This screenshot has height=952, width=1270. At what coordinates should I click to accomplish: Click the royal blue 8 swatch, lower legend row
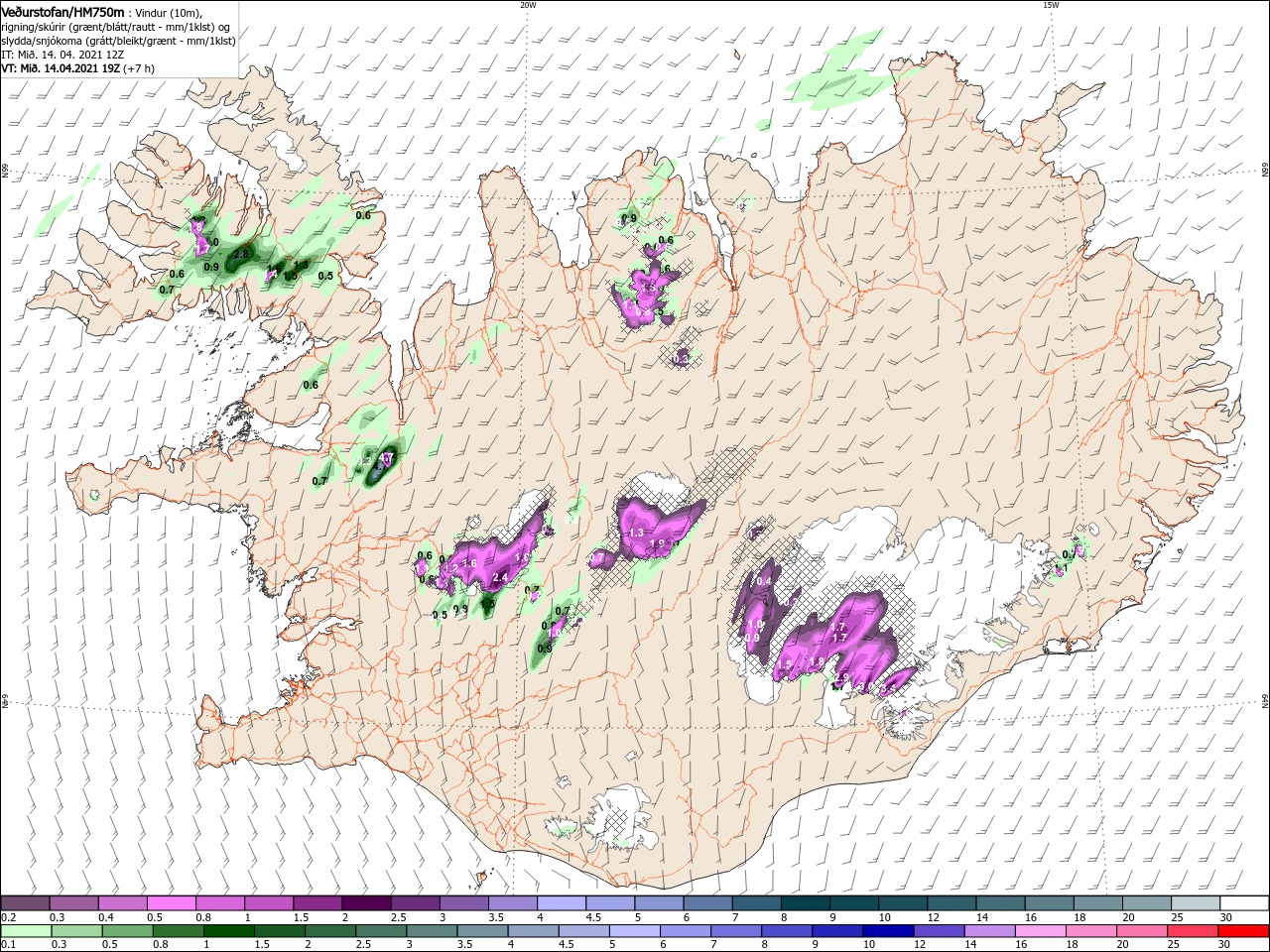pos(787,931)
